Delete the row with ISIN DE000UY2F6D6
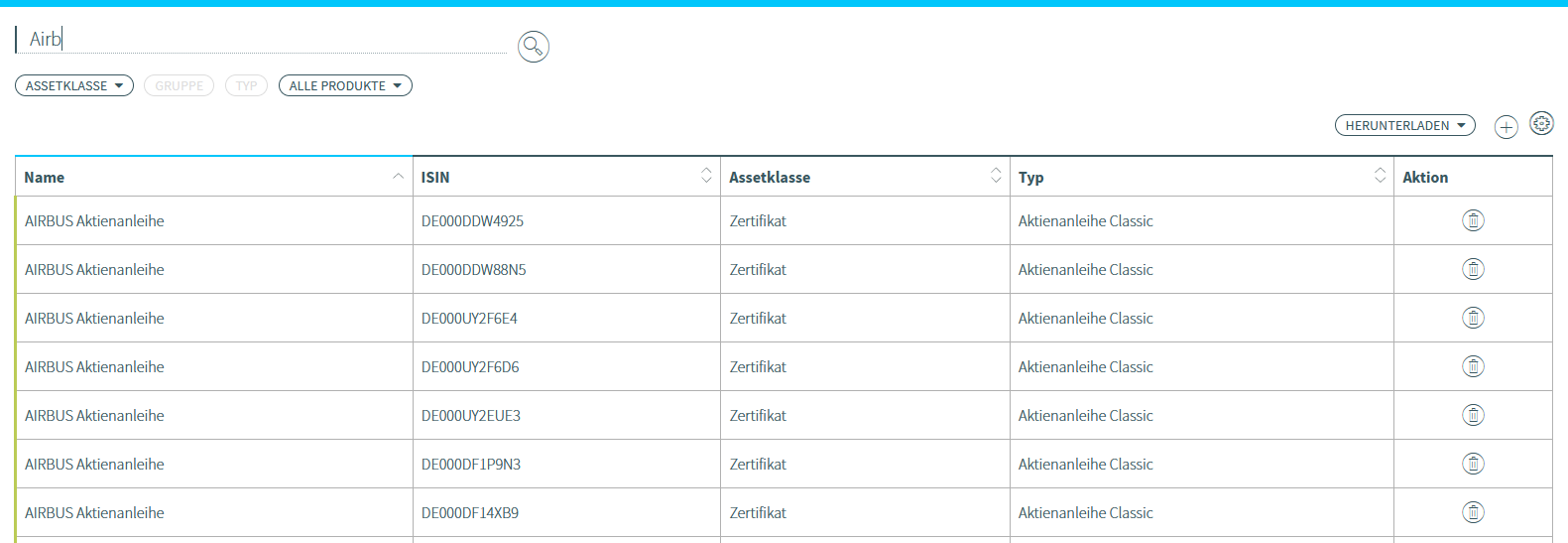Viewport: 1568px width, 543px height. pyautogui.click(x=1473, y=366)
